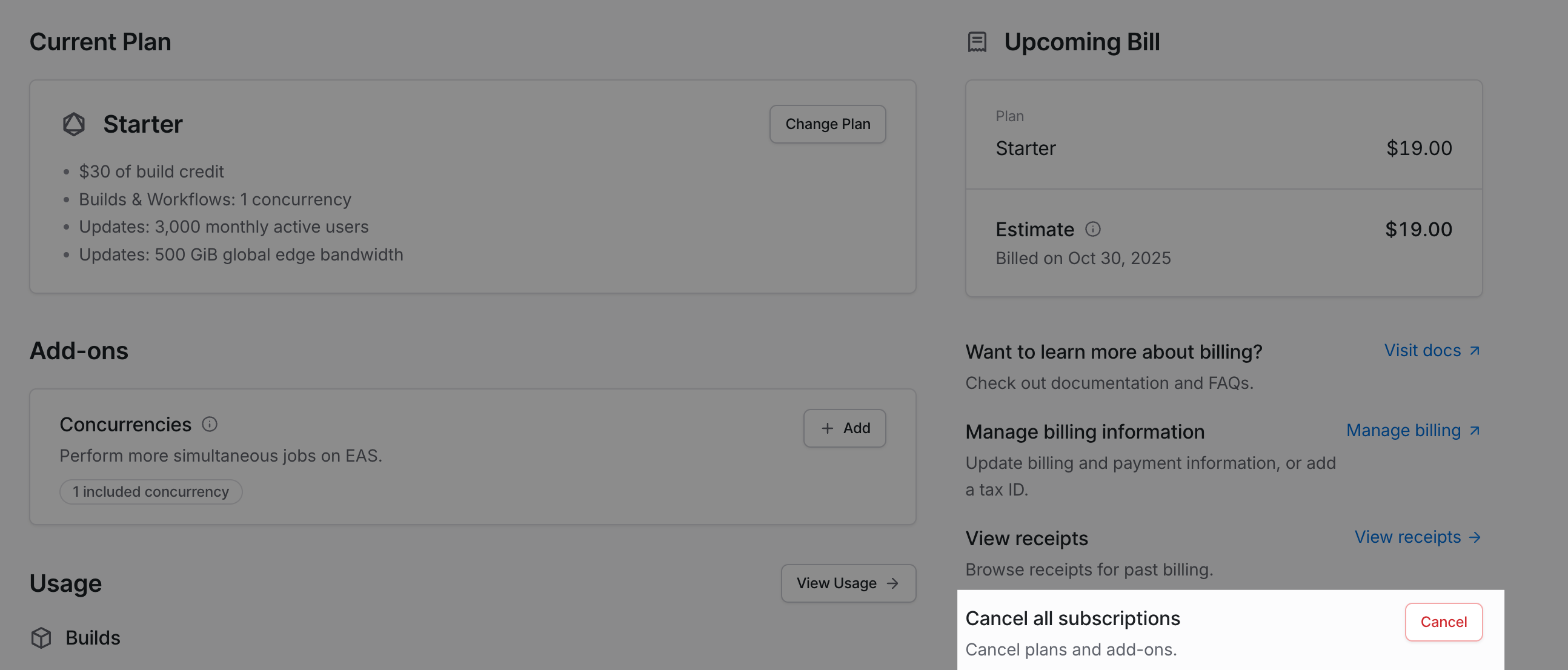Open the Manage billing link

[1403, 430]
